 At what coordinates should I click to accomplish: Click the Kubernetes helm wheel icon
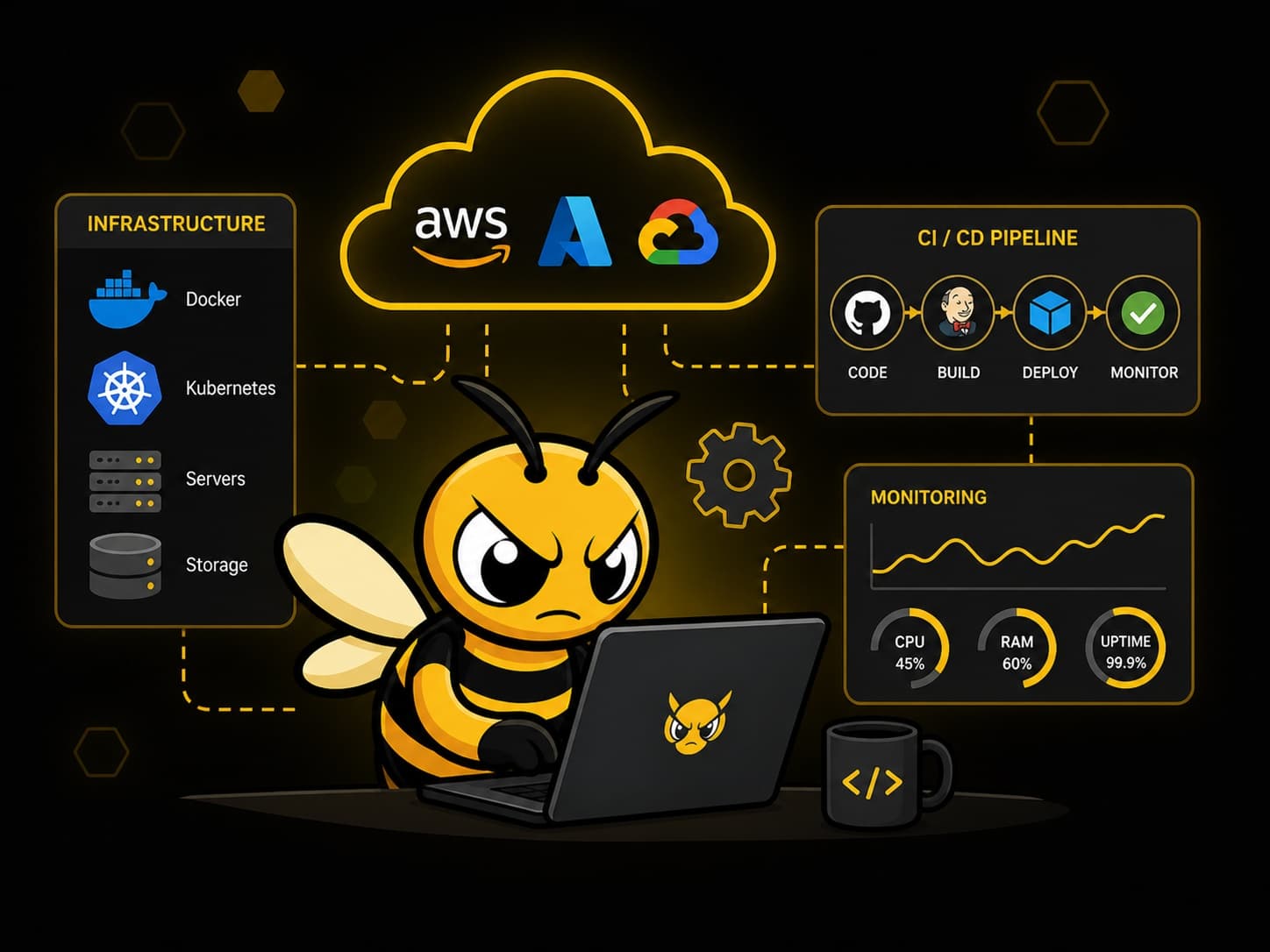click(125, 388)
